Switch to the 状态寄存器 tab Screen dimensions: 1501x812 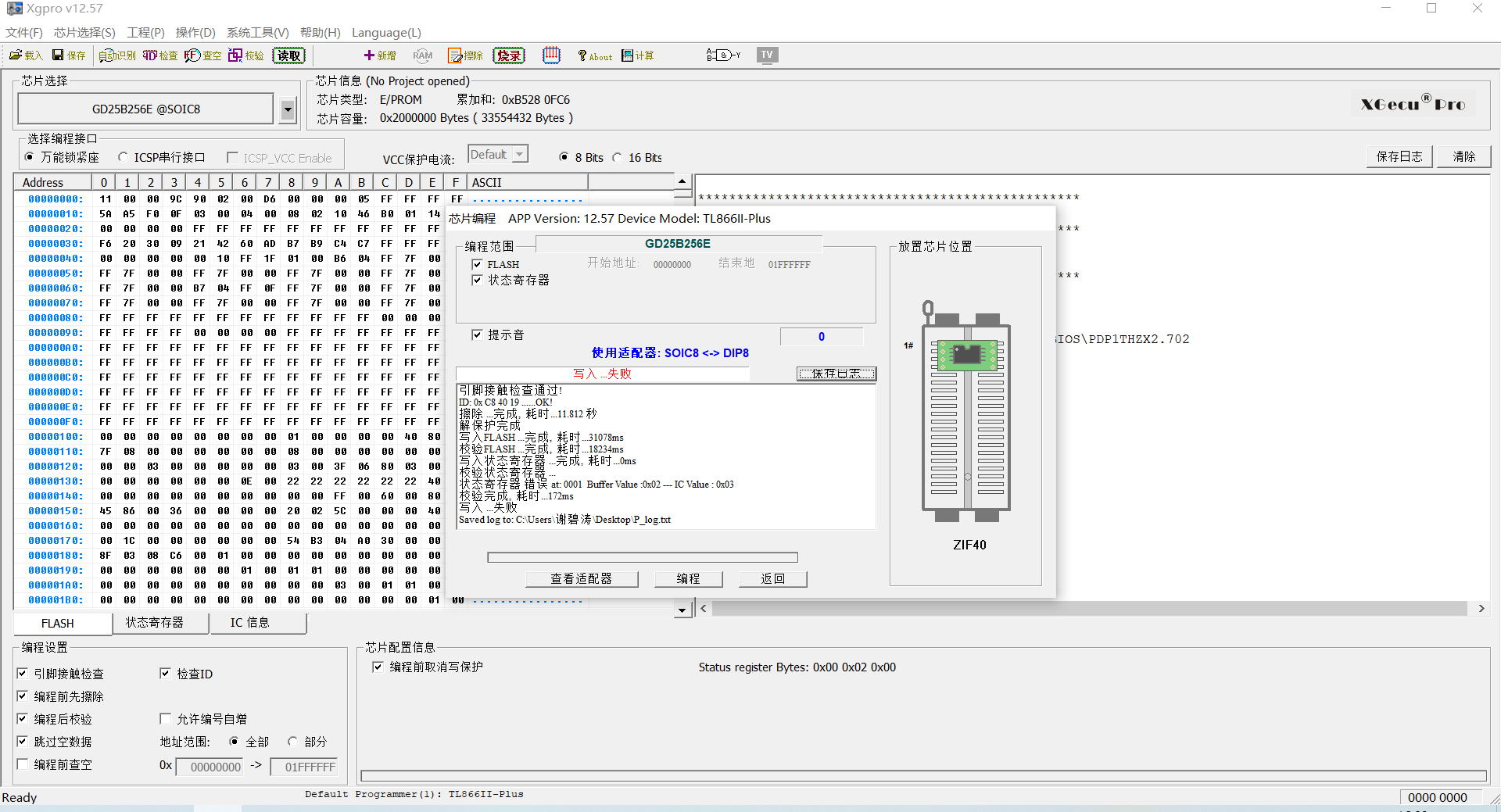pos(155,623)
